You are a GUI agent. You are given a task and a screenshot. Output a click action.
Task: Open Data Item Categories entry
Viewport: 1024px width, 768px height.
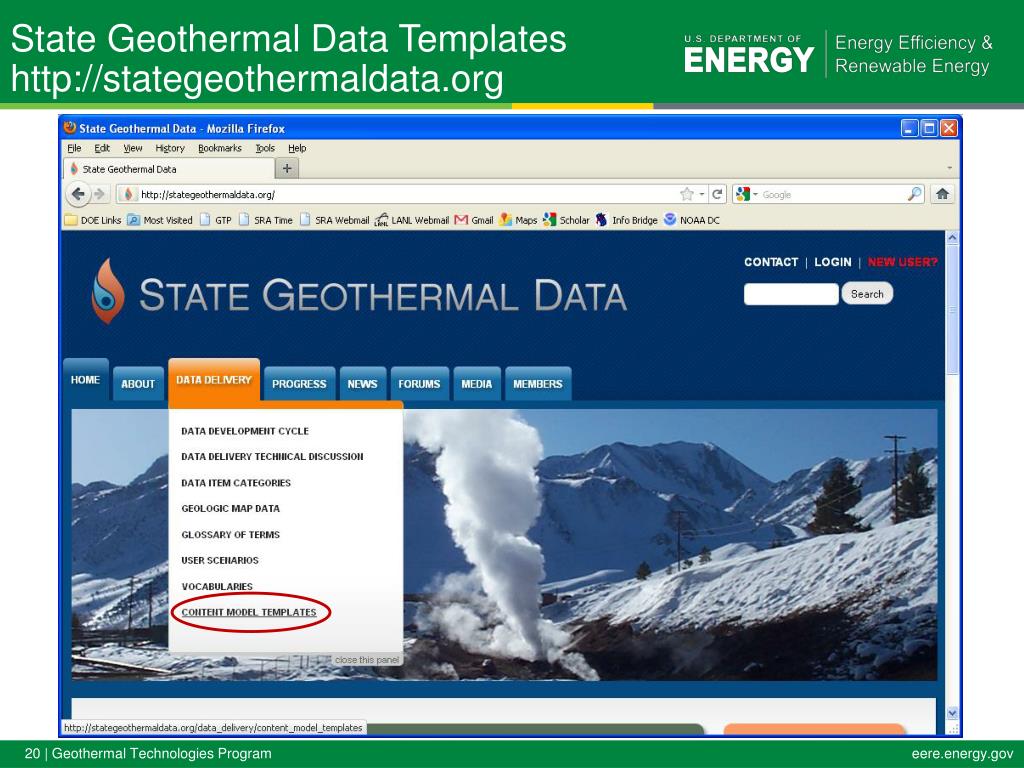click(236, 483)
